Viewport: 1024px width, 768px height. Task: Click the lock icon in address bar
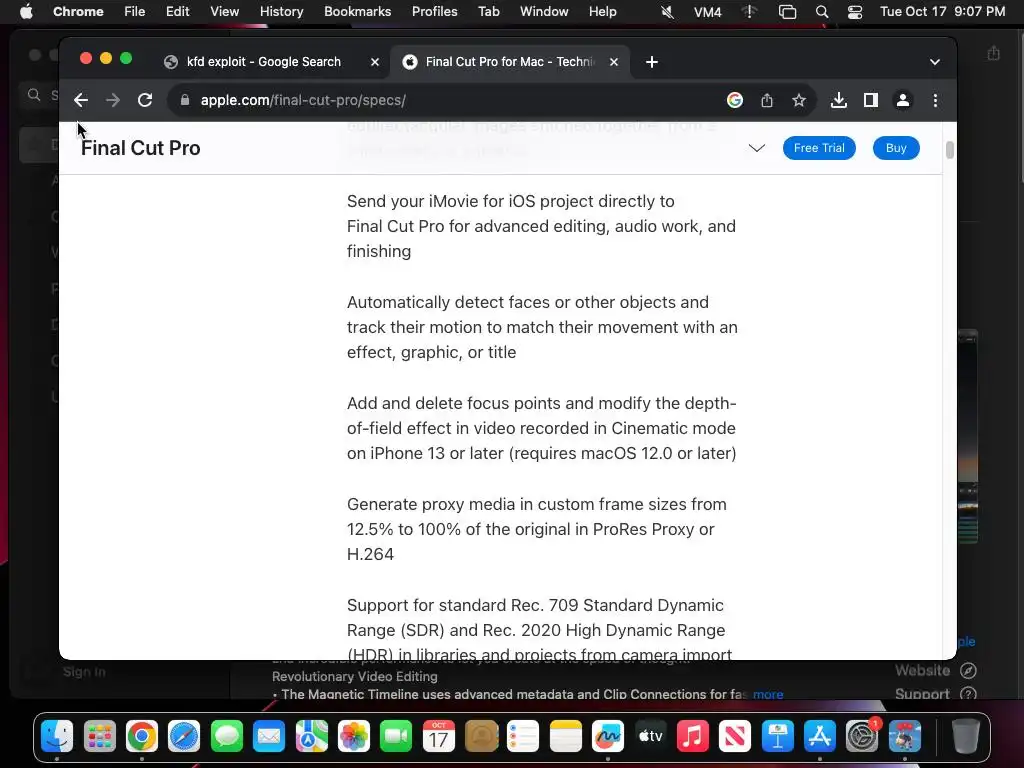coord(185,100)
